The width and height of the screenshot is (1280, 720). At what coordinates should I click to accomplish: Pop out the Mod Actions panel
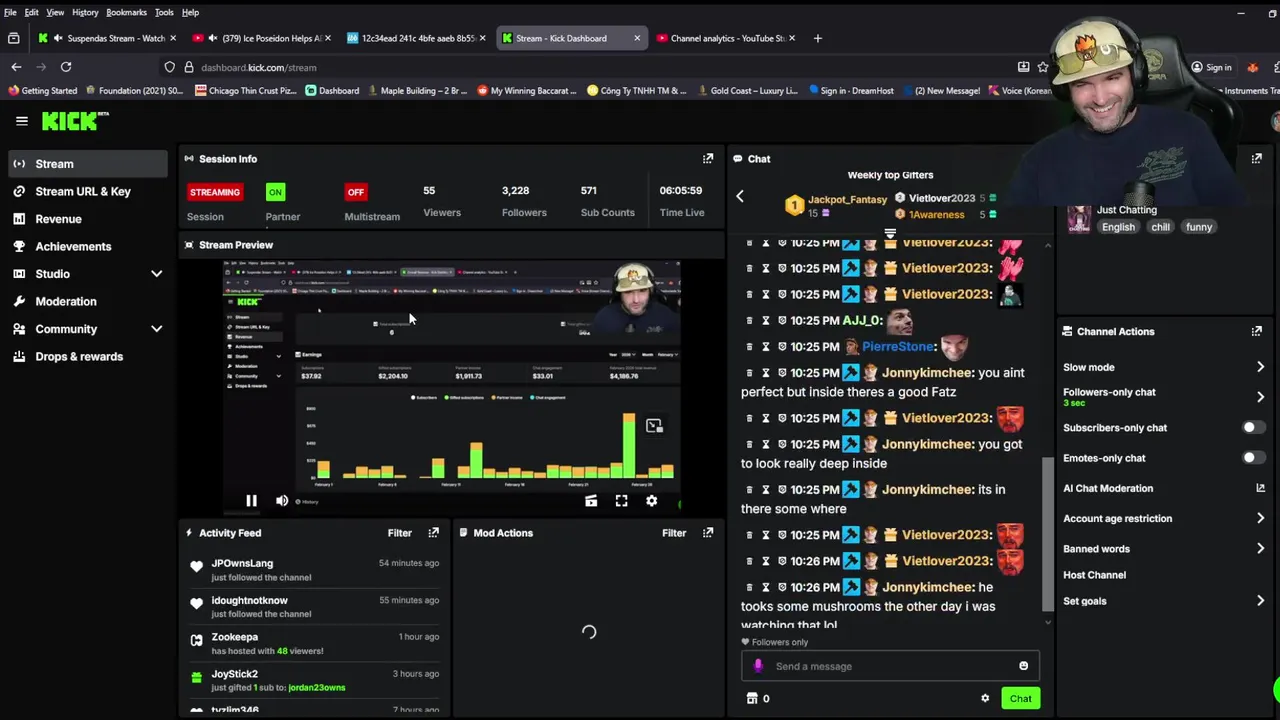(x=708, y=533)
